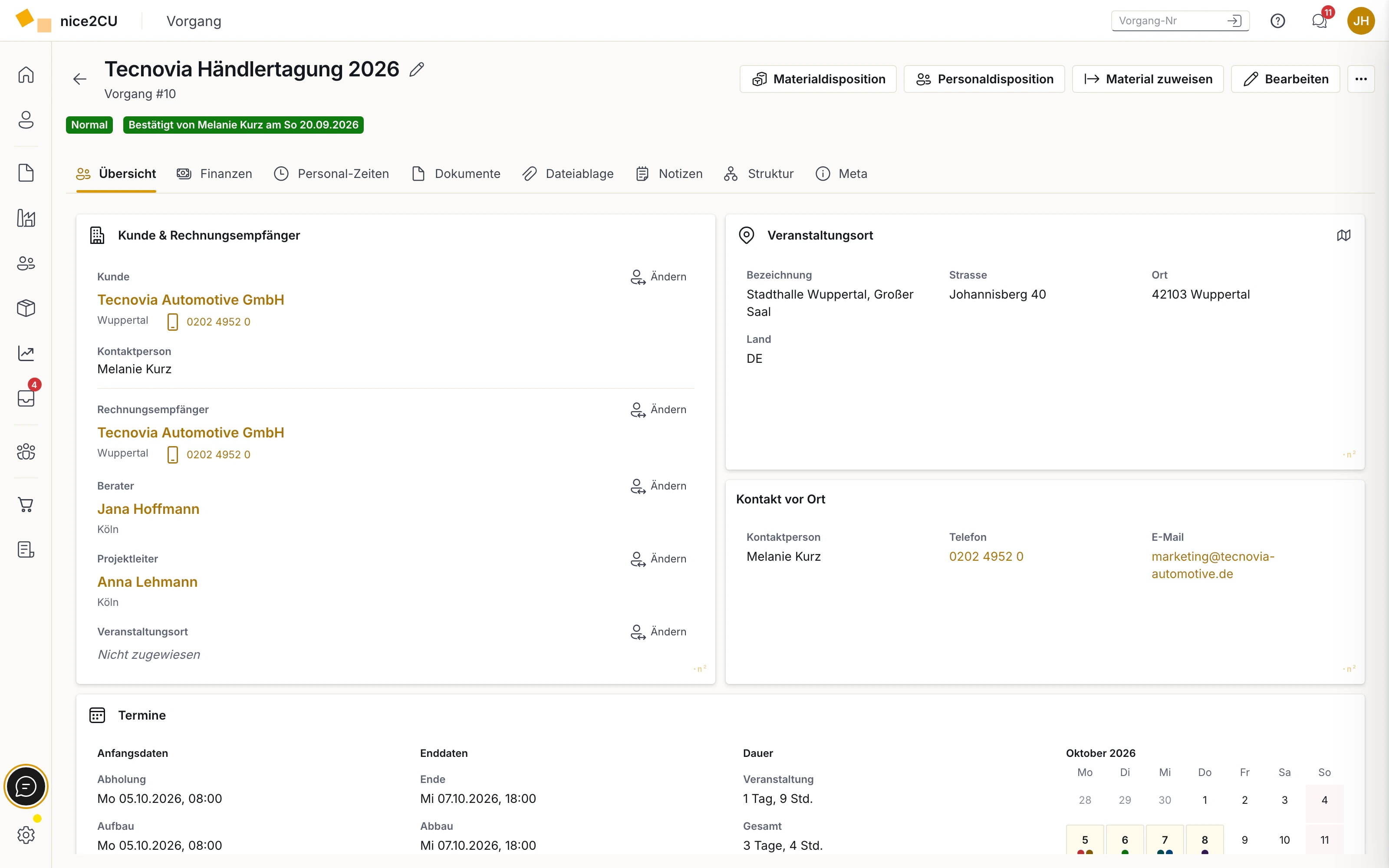This screenshot has width=1389, height=868.
Task: Select the Struktur tab
Action: (759, 174)
